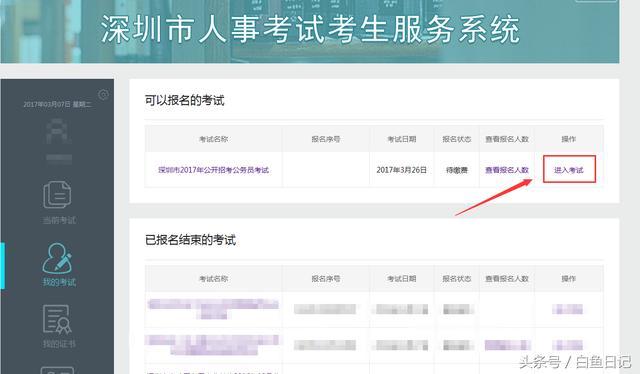Click 考试日期 header in 可以报名的考试 table
Image resolution: width=640 pixels, height=374 pixels.
(x=402, y=139)
